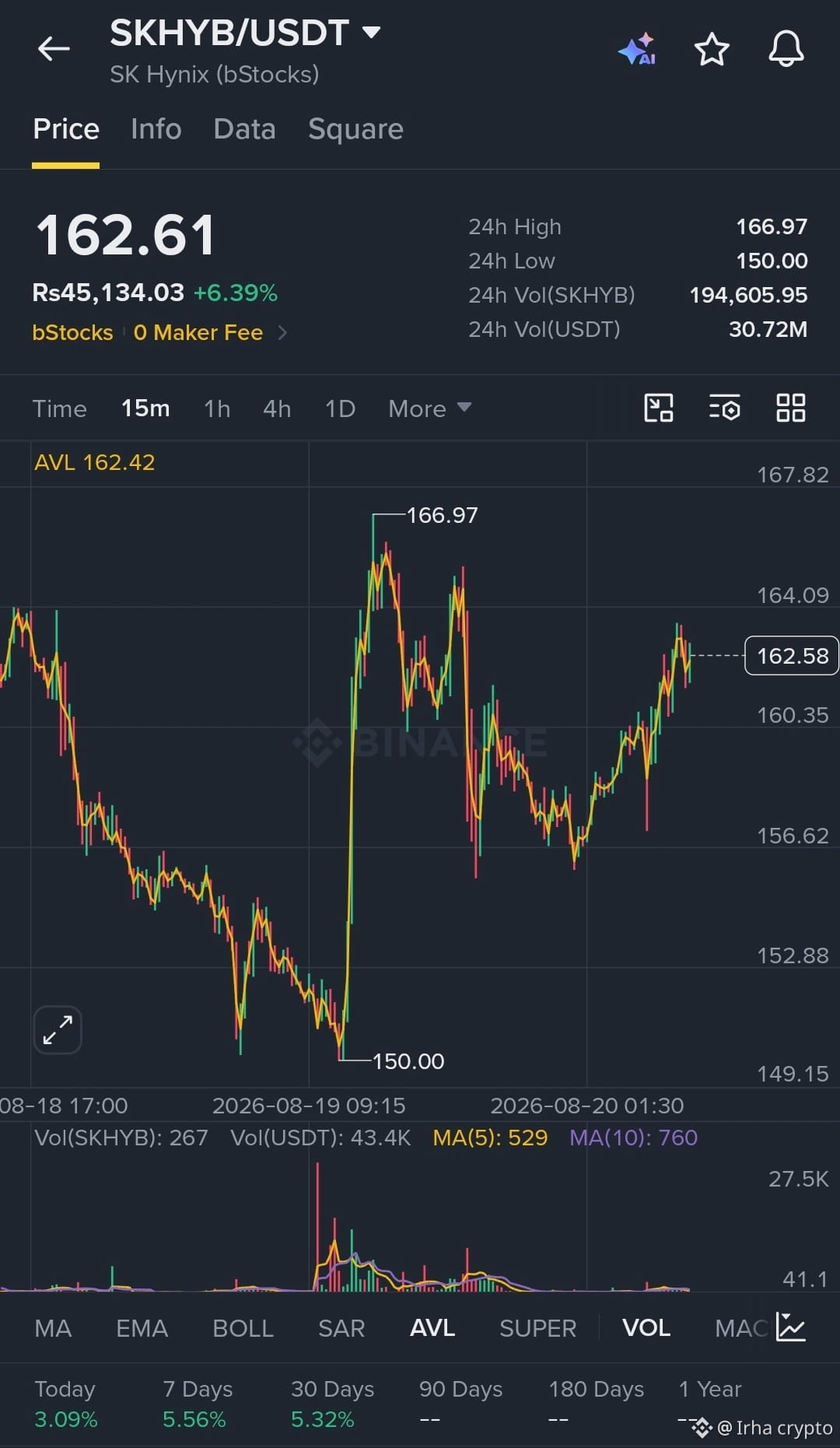Toggle the MAC indicator

pos(741,1328)
